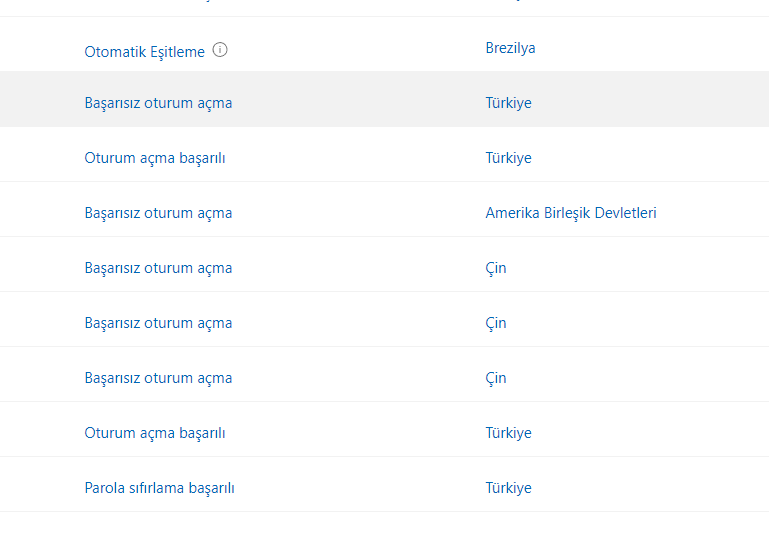The image size is (769, 550).
Task: Click the topmost Çin location label
Action: click(496, 268)
